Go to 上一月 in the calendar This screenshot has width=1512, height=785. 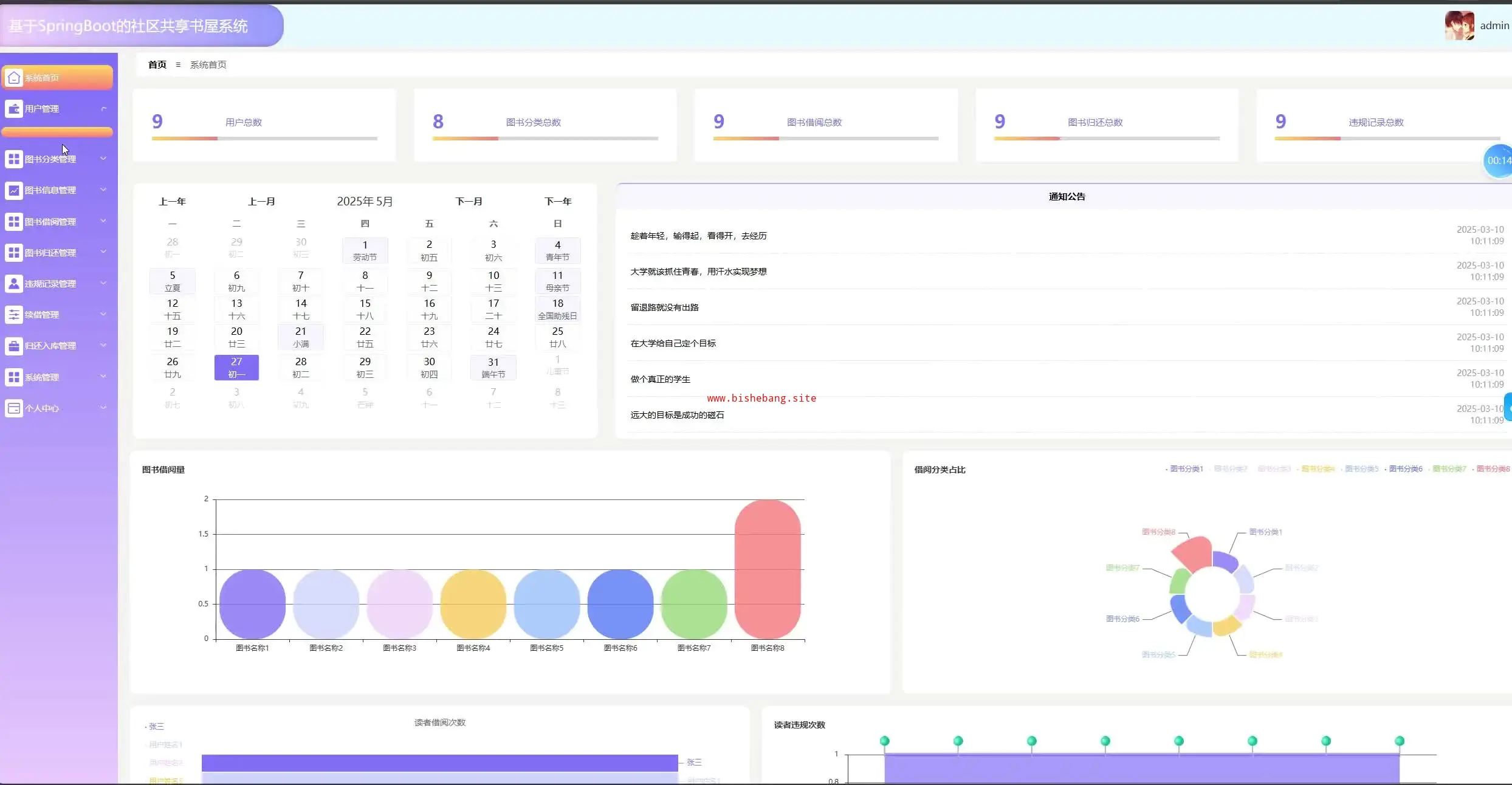261,201
